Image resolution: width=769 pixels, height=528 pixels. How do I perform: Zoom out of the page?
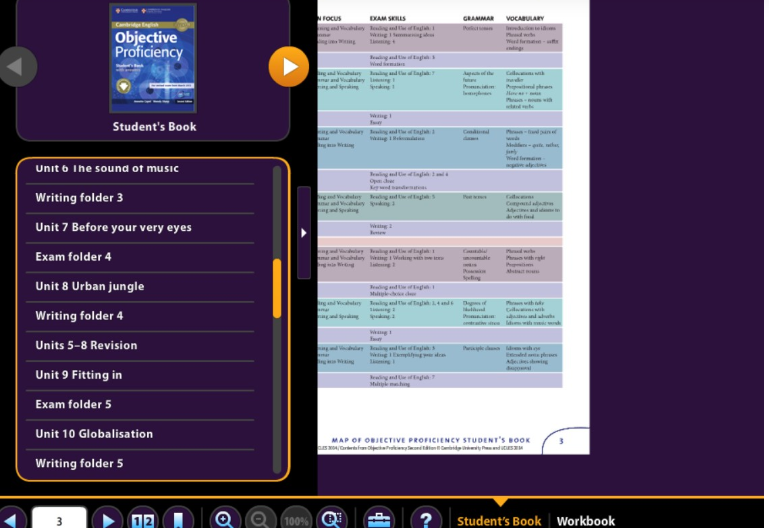(x=260, y=520)
